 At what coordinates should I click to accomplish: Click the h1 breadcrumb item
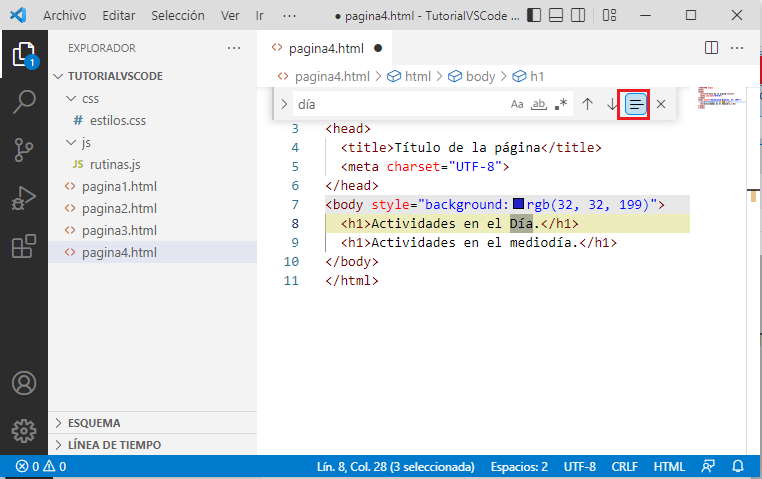point(537,77)
